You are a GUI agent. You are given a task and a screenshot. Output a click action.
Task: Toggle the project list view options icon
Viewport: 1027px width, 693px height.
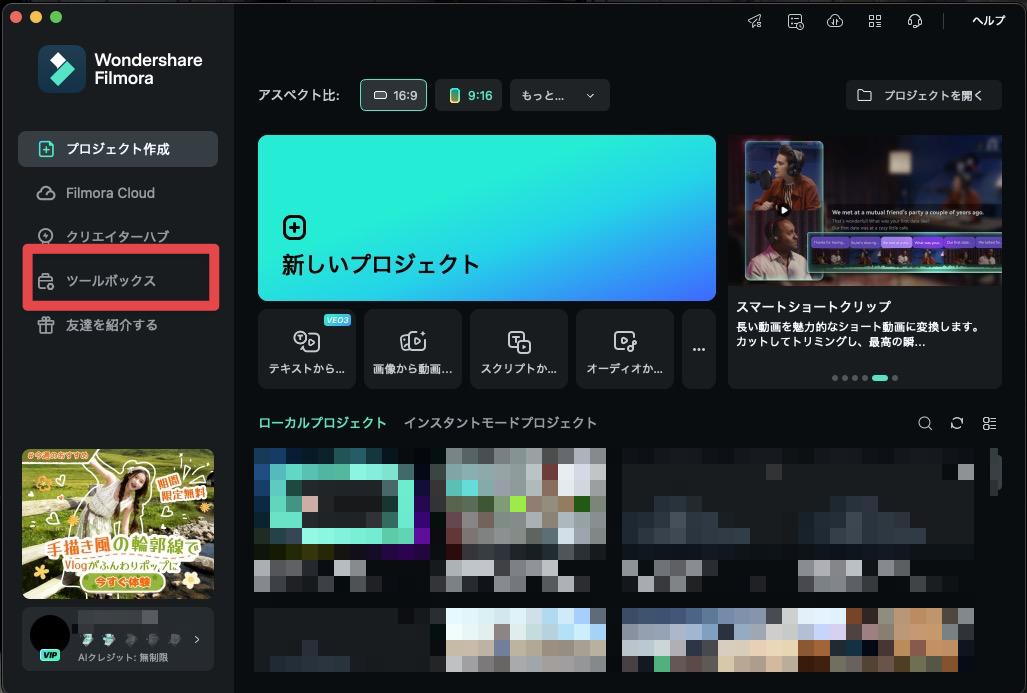pos(989,423)
